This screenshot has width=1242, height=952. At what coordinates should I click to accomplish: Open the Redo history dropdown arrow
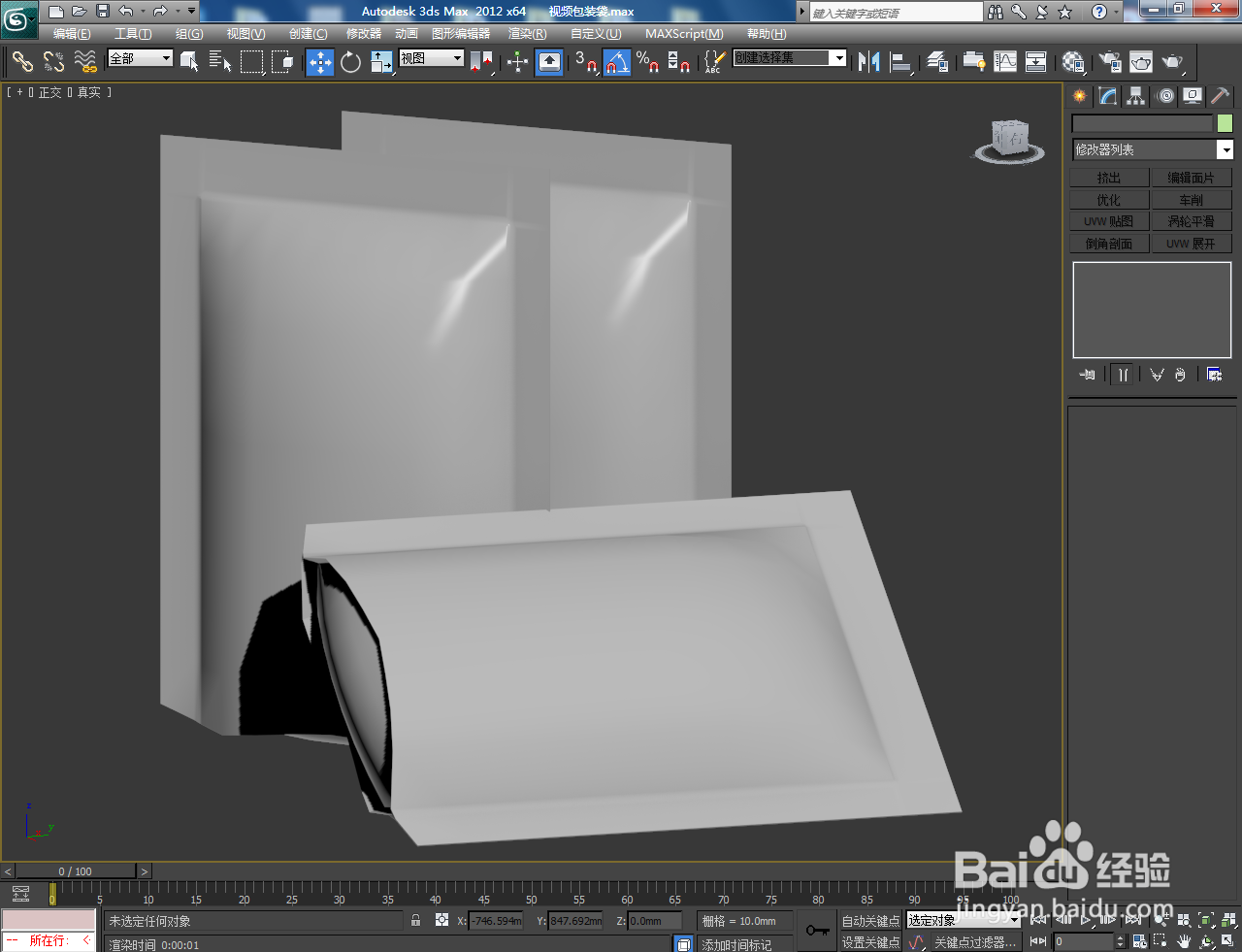(x=177, y=12)
